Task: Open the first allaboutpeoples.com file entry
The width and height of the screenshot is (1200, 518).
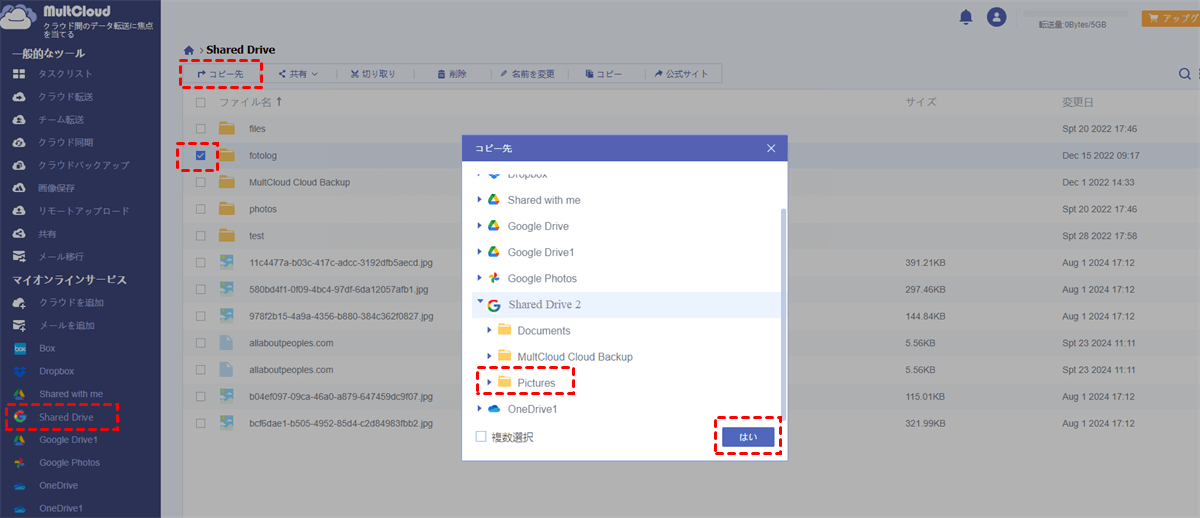Action: (291, 343)
